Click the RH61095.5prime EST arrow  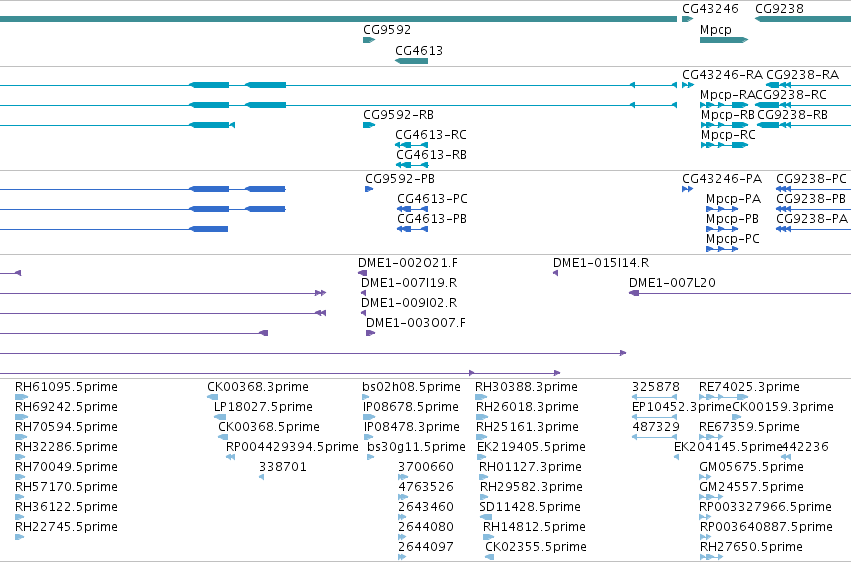(21, 397)
